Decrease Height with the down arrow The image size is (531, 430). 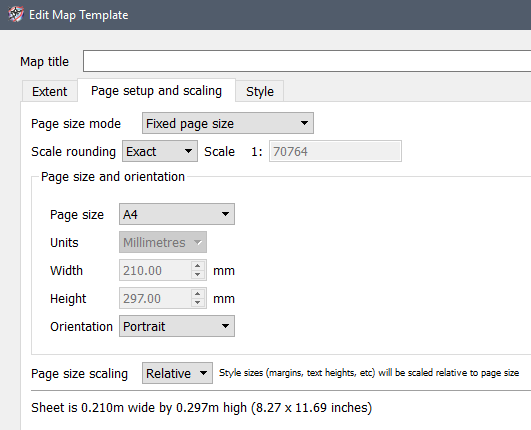tap(198, 303)
